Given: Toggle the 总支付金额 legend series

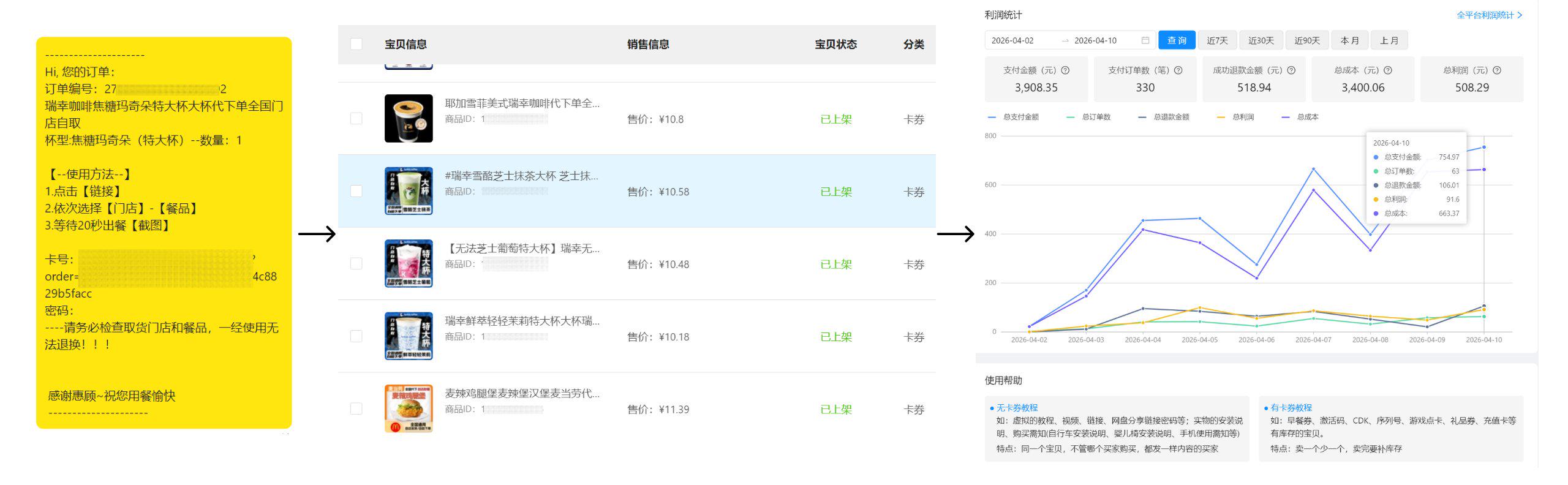Looking at the screenshot, I should pos(1014,117).
